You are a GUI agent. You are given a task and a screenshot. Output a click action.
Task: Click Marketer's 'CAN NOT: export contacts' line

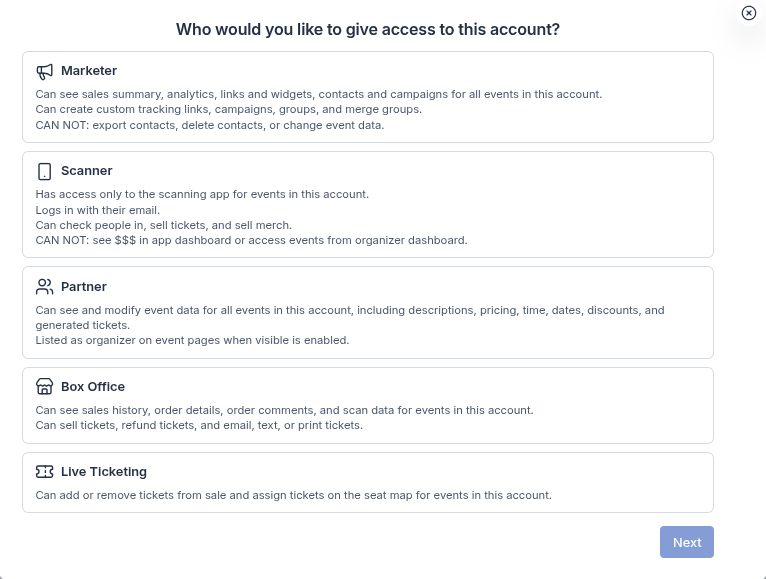(x=210, y=125)
